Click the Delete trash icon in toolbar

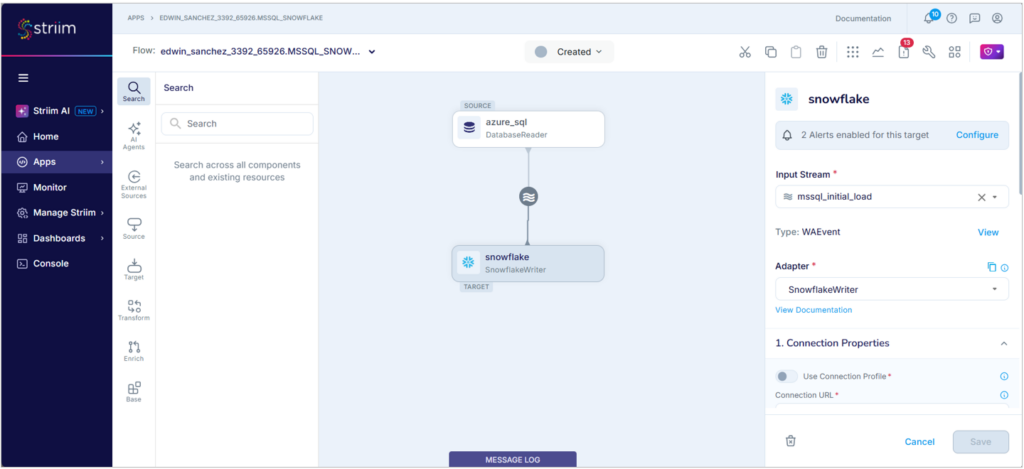tap(822, 52)
